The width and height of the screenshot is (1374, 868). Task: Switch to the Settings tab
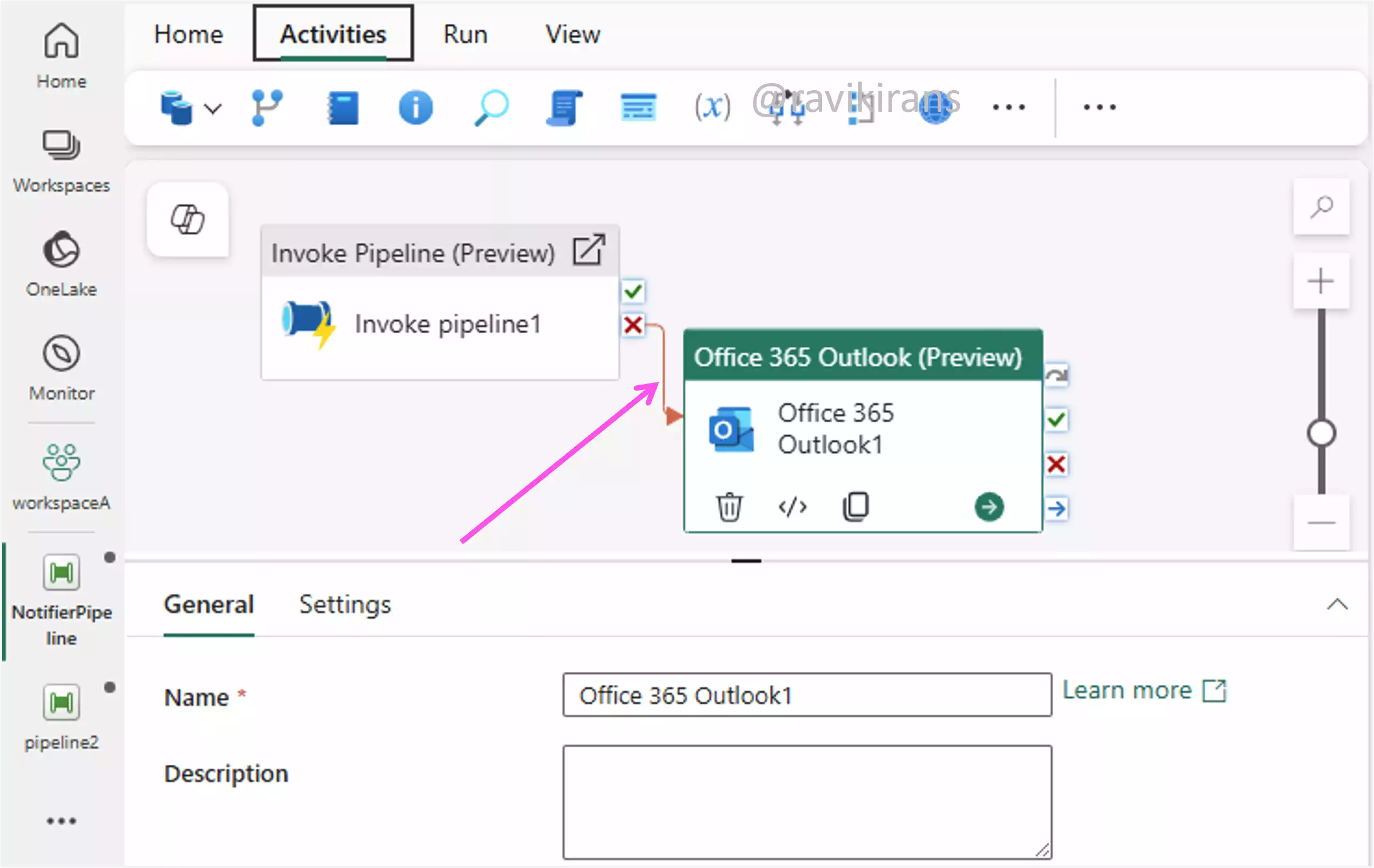[345, 604]
